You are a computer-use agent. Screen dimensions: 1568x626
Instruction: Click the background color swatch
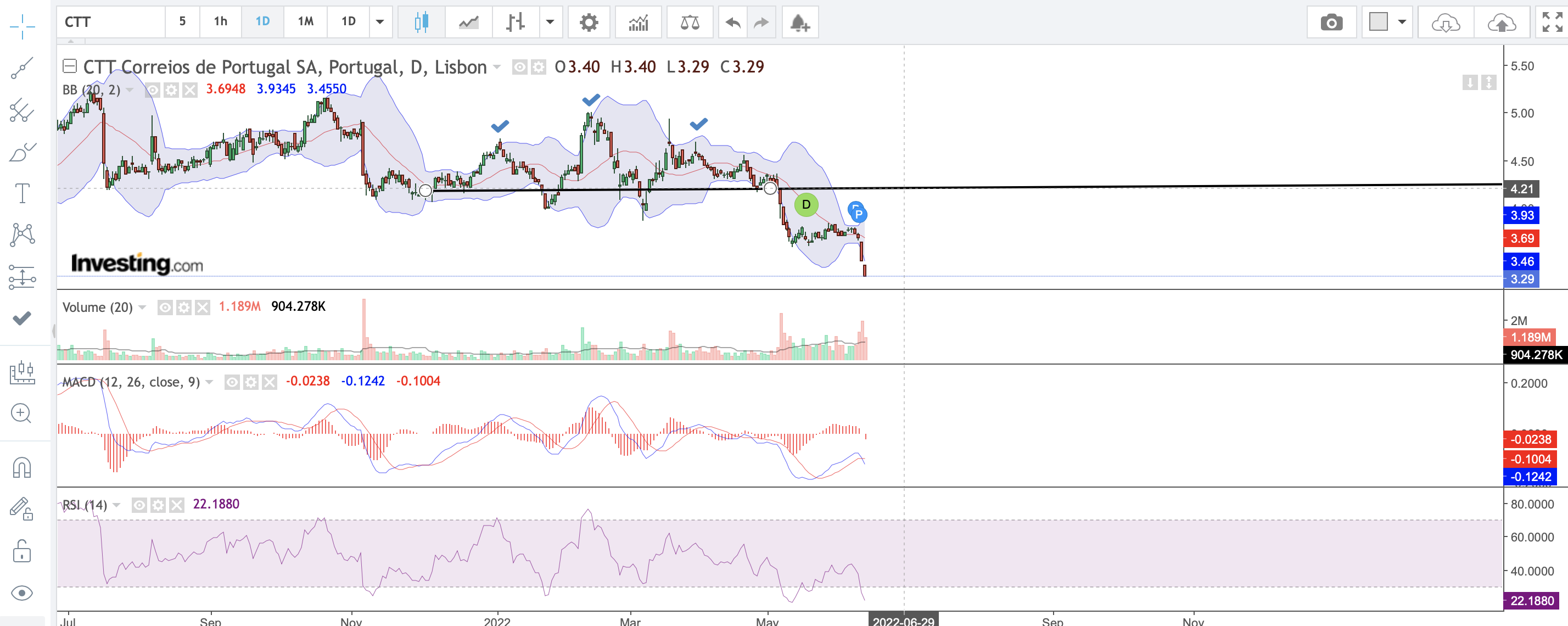(1378, 22)
